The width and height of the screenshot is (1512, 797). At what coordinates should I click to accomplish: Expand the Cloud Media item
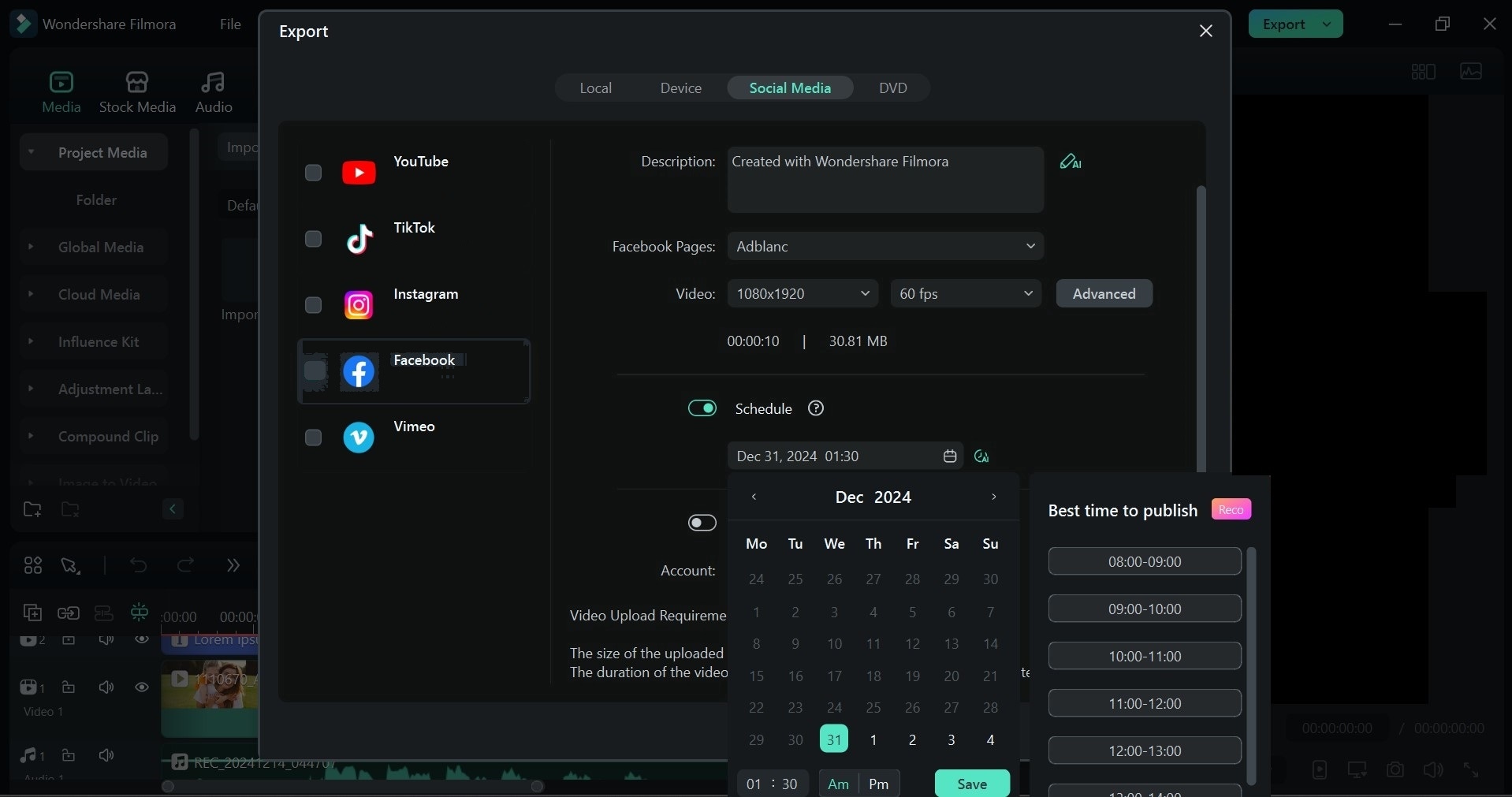coord(31,294)
